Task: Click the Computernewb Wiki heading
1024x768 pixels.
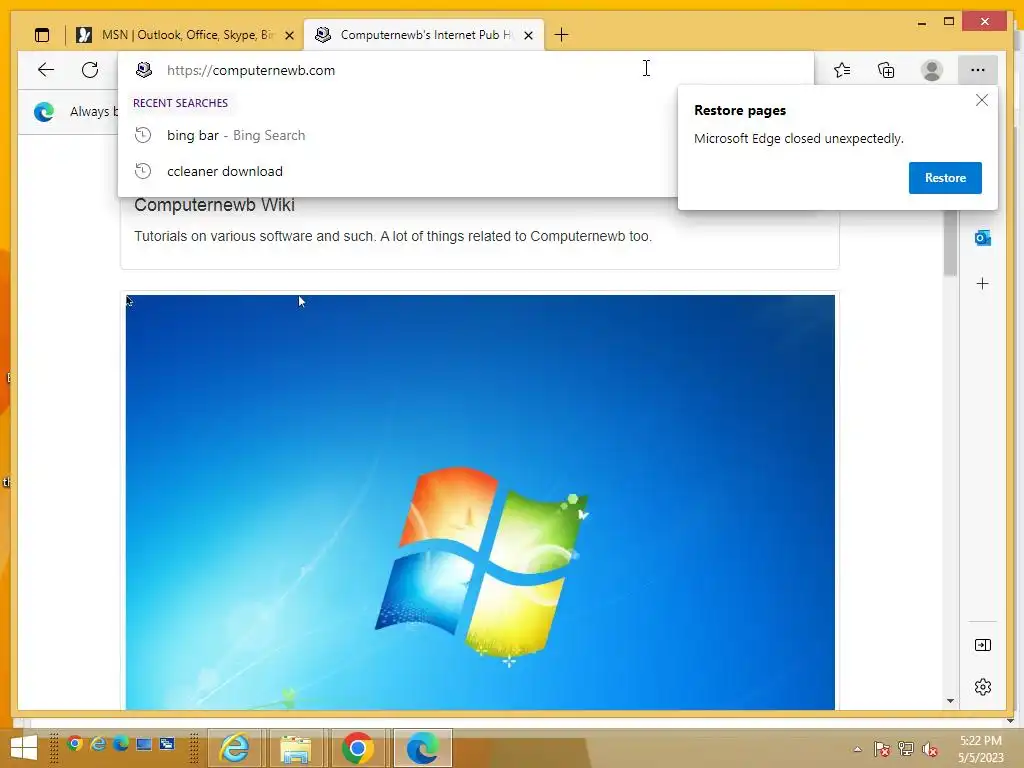Action: click(x=214, y=205)
